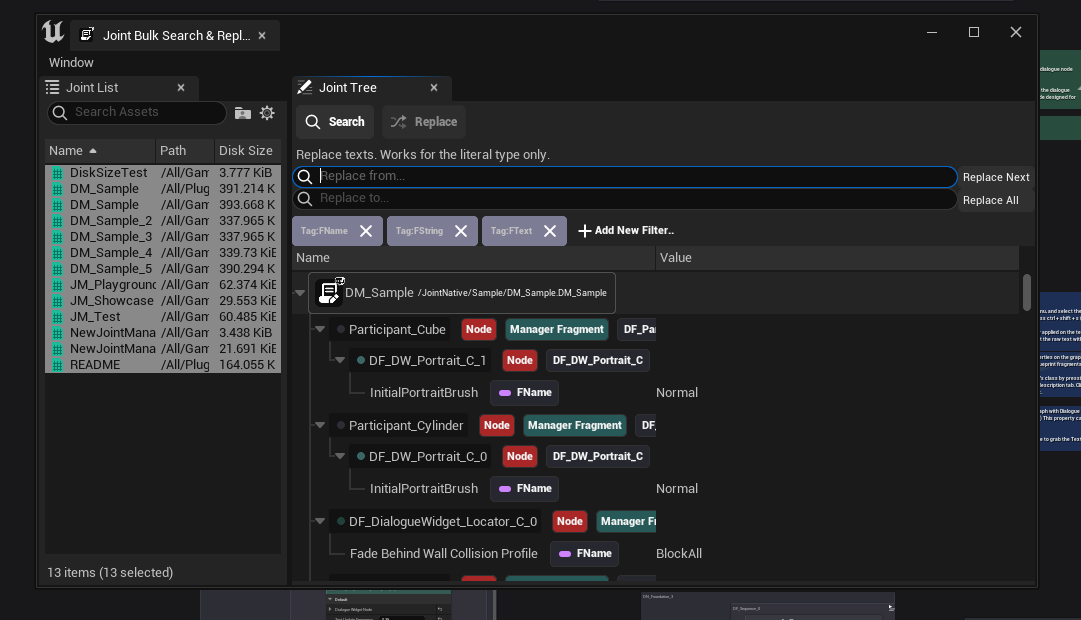Collapse the DM_Sample root tree node
The image size is (1081, 620).
[x=300, y=293]
